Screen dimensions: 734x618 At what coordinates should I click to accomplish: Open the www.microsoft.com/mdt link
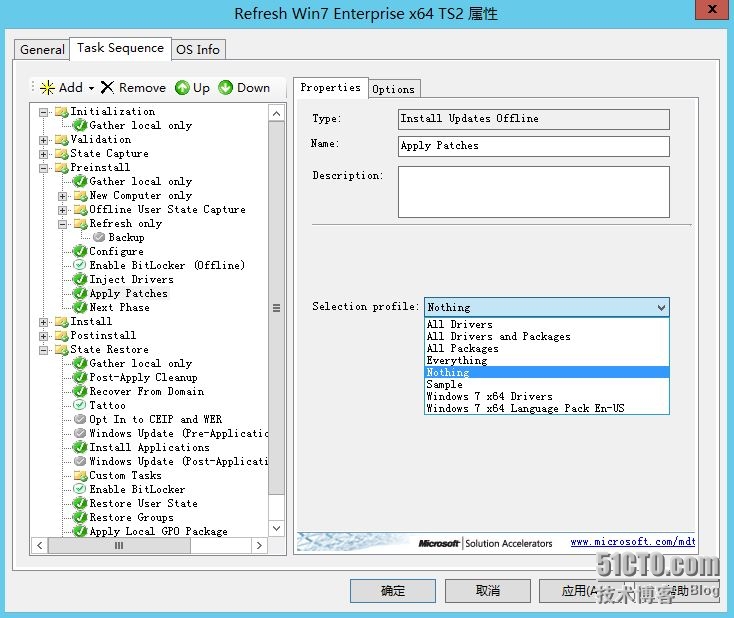pos(632,542)
